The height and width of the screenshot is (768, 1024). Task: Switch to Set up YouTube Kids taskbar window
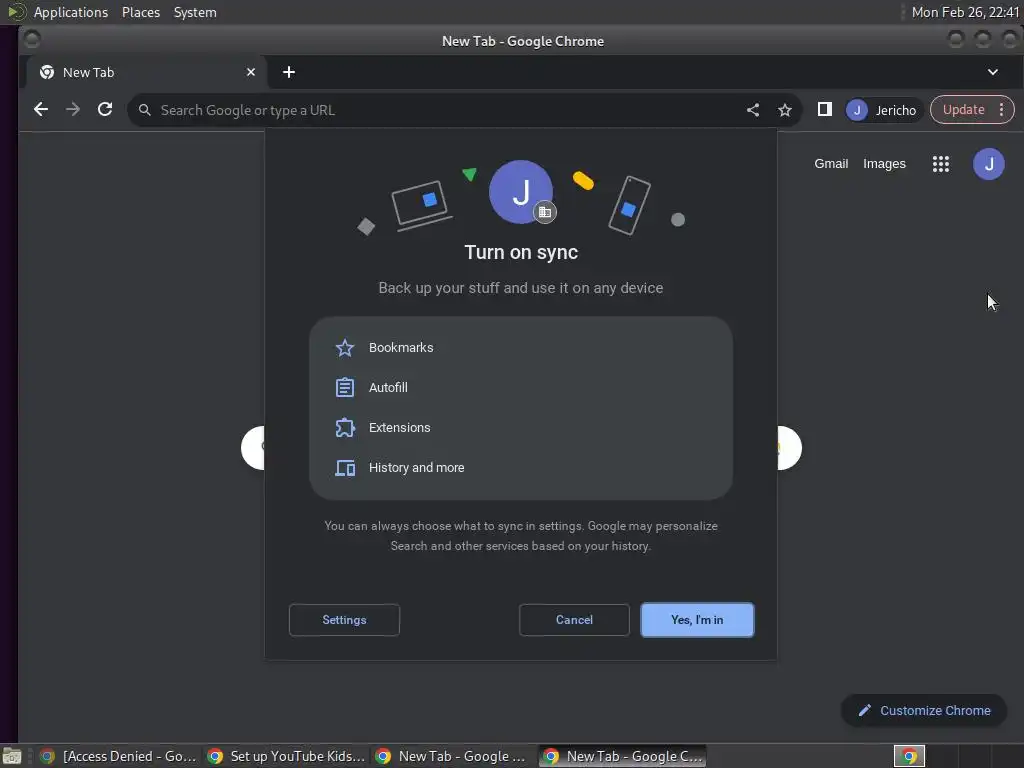pyautogui.click(x=286, y=756)
